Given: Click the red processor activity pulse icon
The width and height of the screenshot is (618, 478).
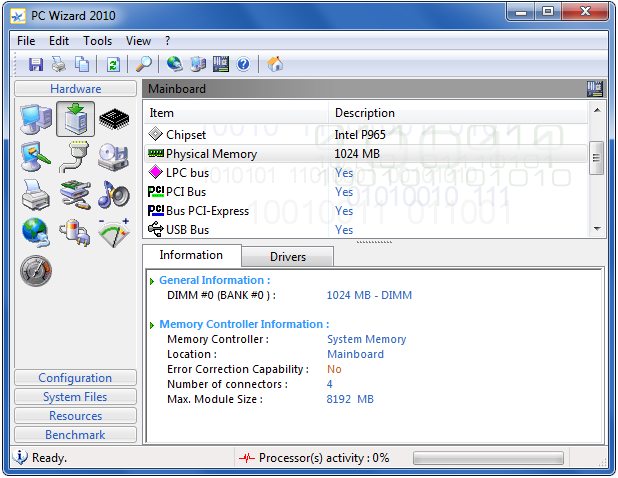Looking at the screenshot, I should (x=247, y=458).
